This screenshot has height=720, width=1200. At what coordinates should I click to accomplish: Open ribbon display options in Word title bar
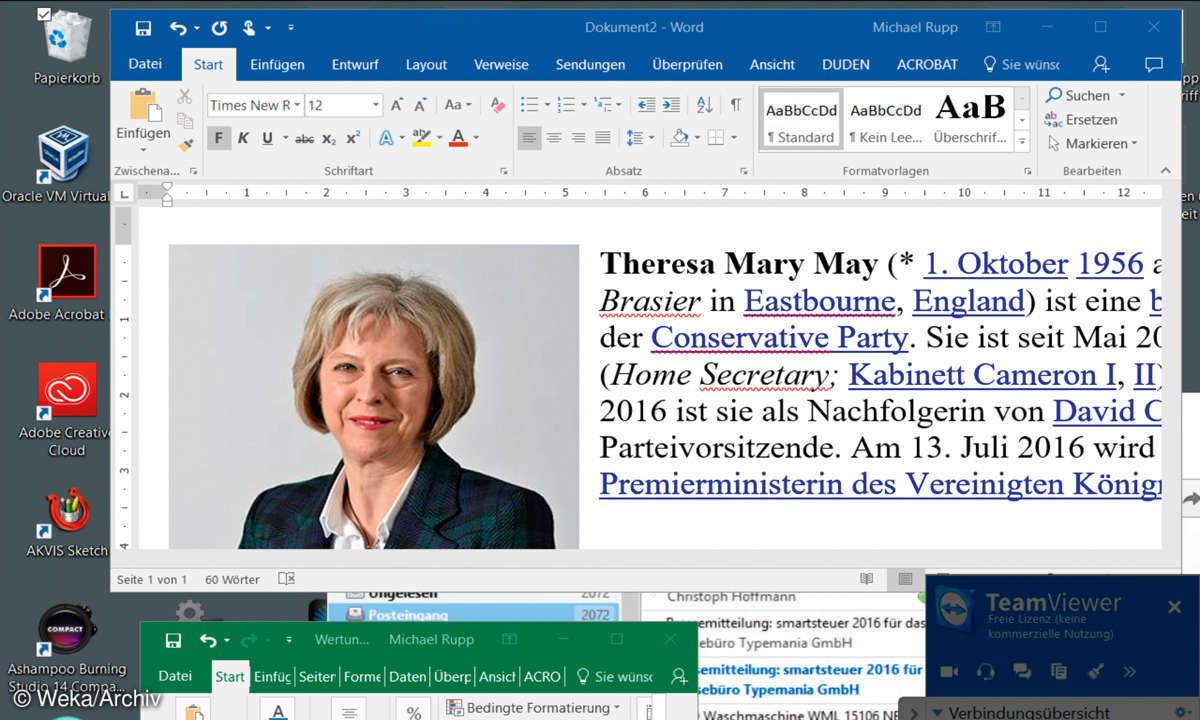pyautogui.click(x=992, y=28)
